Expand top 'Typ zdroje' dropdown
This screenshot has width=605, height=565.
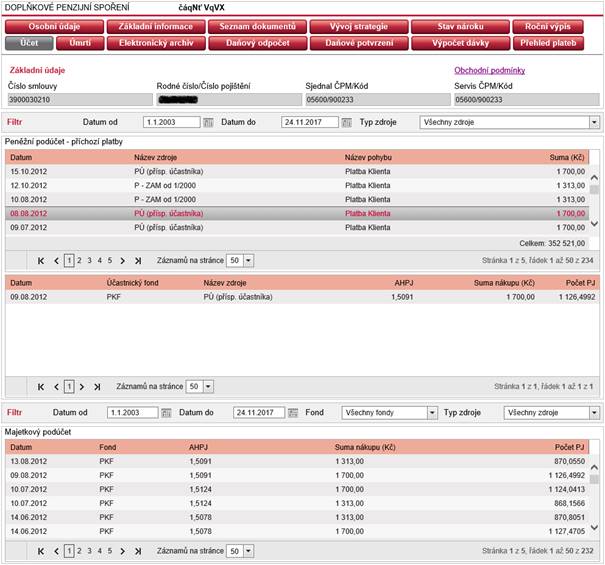tap(594, 122)
